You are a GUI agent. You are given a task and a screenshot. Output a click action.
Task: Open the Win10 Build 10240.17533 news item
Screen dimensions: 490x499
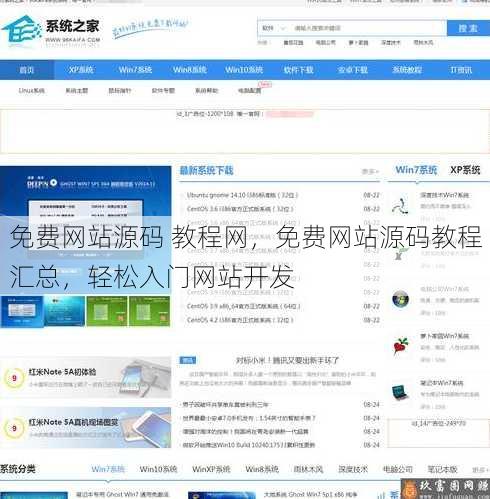click(248, 445)
